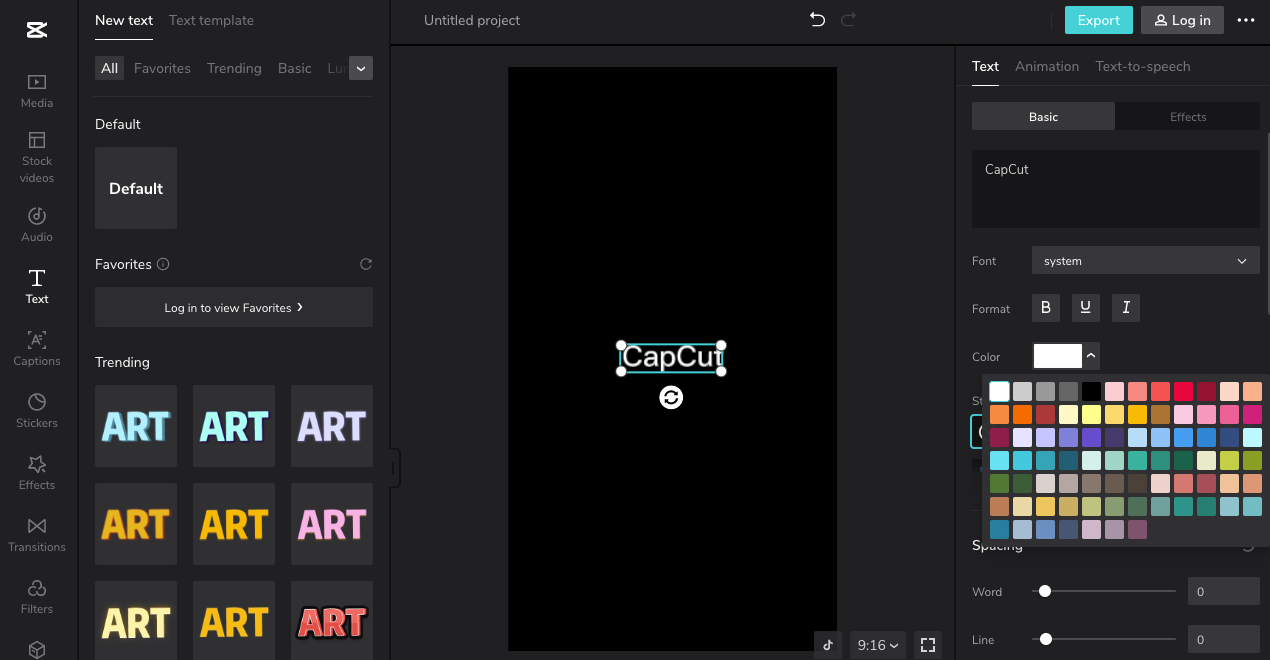
Task: Toggle fullscreen preview
Action: point(927,645)
